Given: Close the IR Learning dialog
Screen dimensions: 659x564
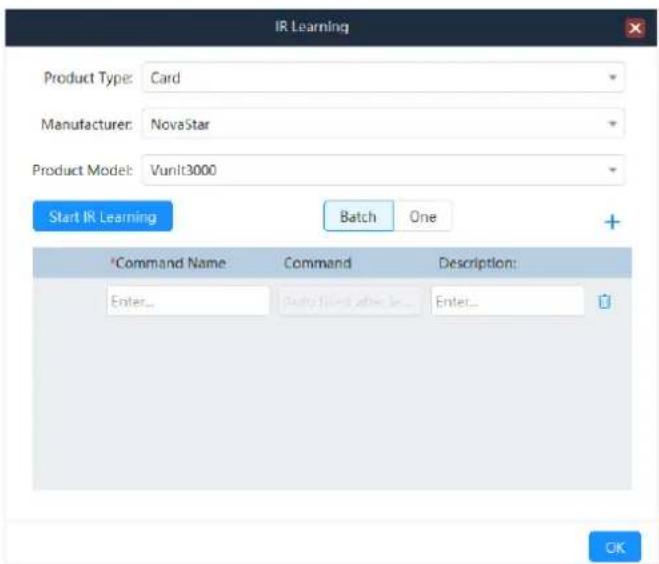Looking at the screenshot, I should (x=635, y=28).
